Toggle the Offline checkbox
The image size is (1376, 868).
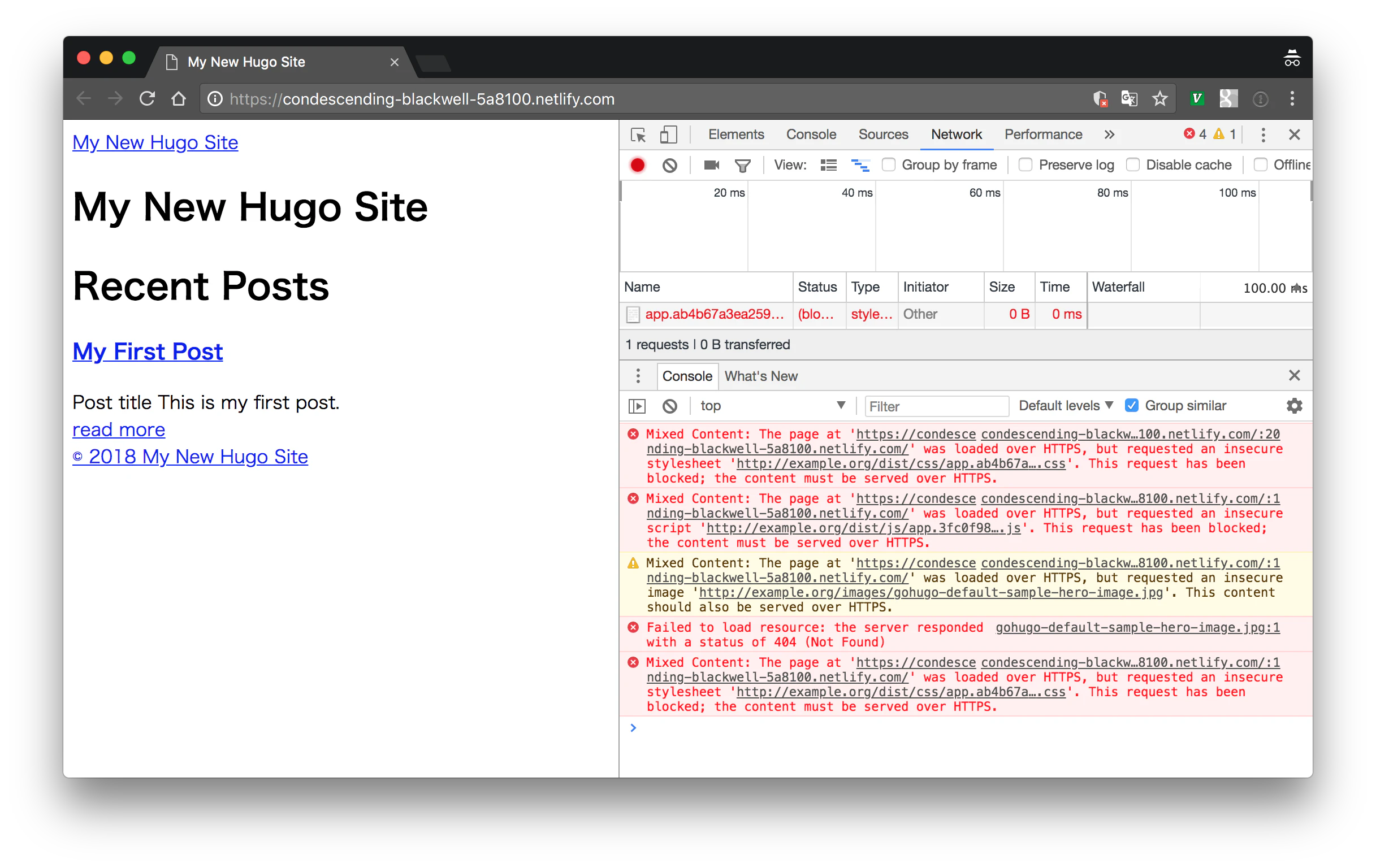point(1260,165)
